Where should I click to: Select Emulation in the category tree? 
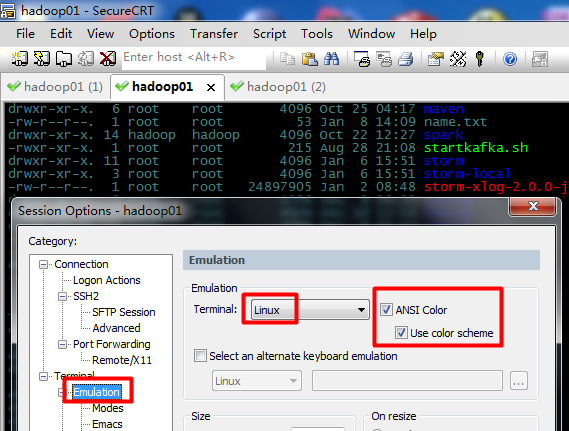click(97, 392)
